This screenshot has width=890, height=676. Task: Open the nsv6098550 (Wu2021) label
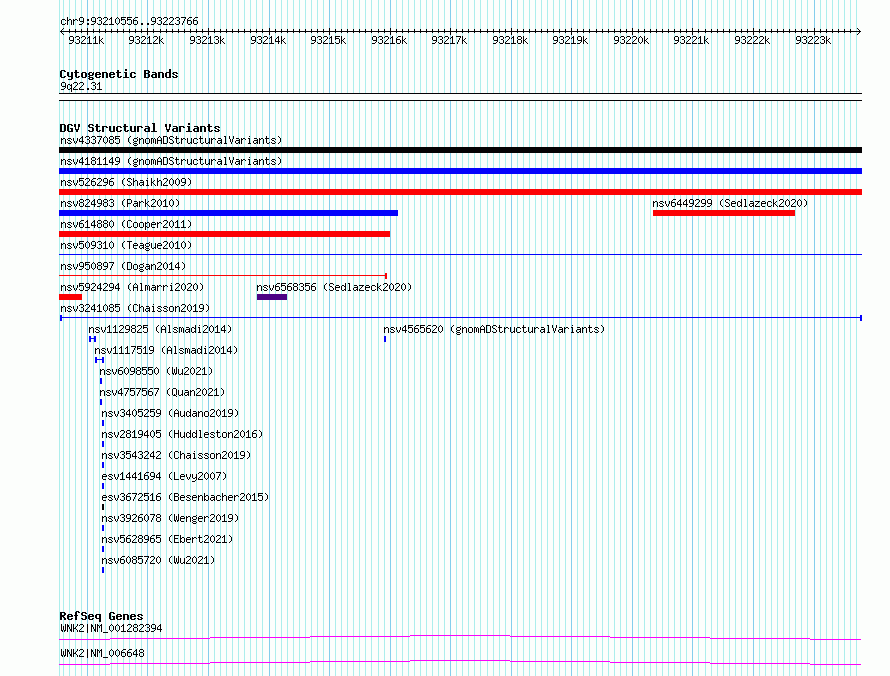156,371
